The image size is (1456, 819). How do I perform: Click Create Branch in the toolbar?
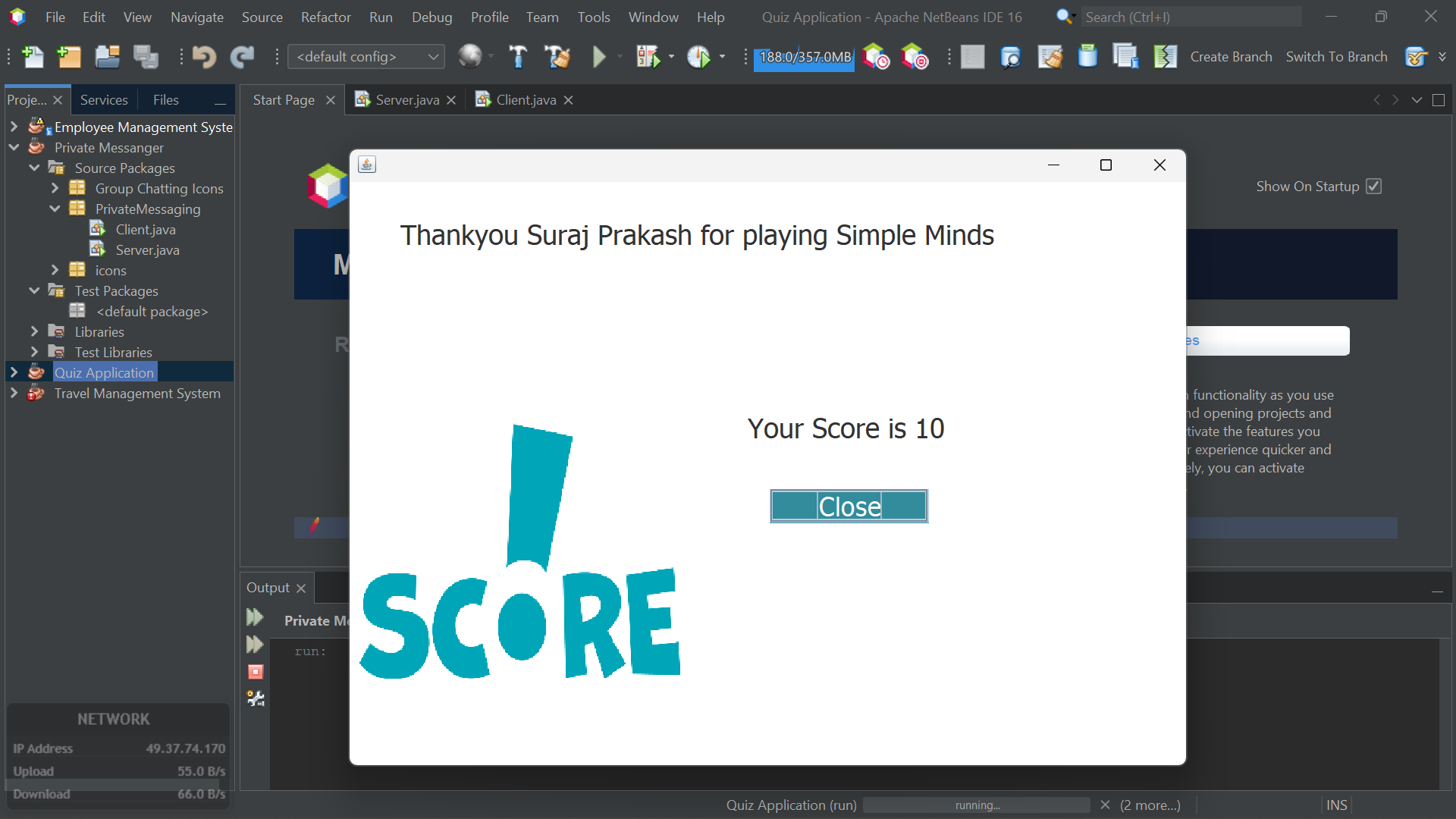click(x=1231, y=56)
